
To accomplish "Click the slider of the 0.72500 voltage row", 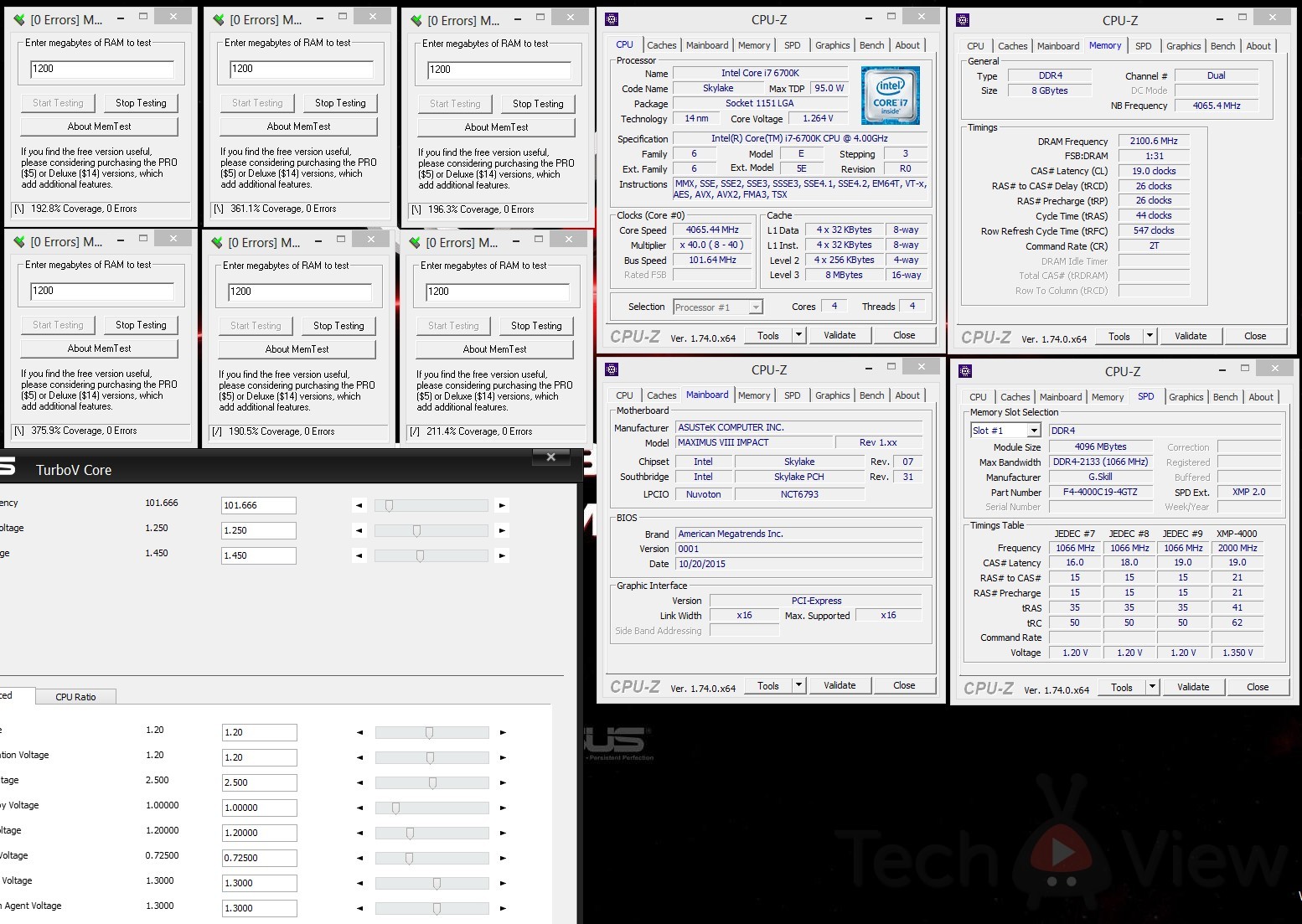I will point(431,858).
